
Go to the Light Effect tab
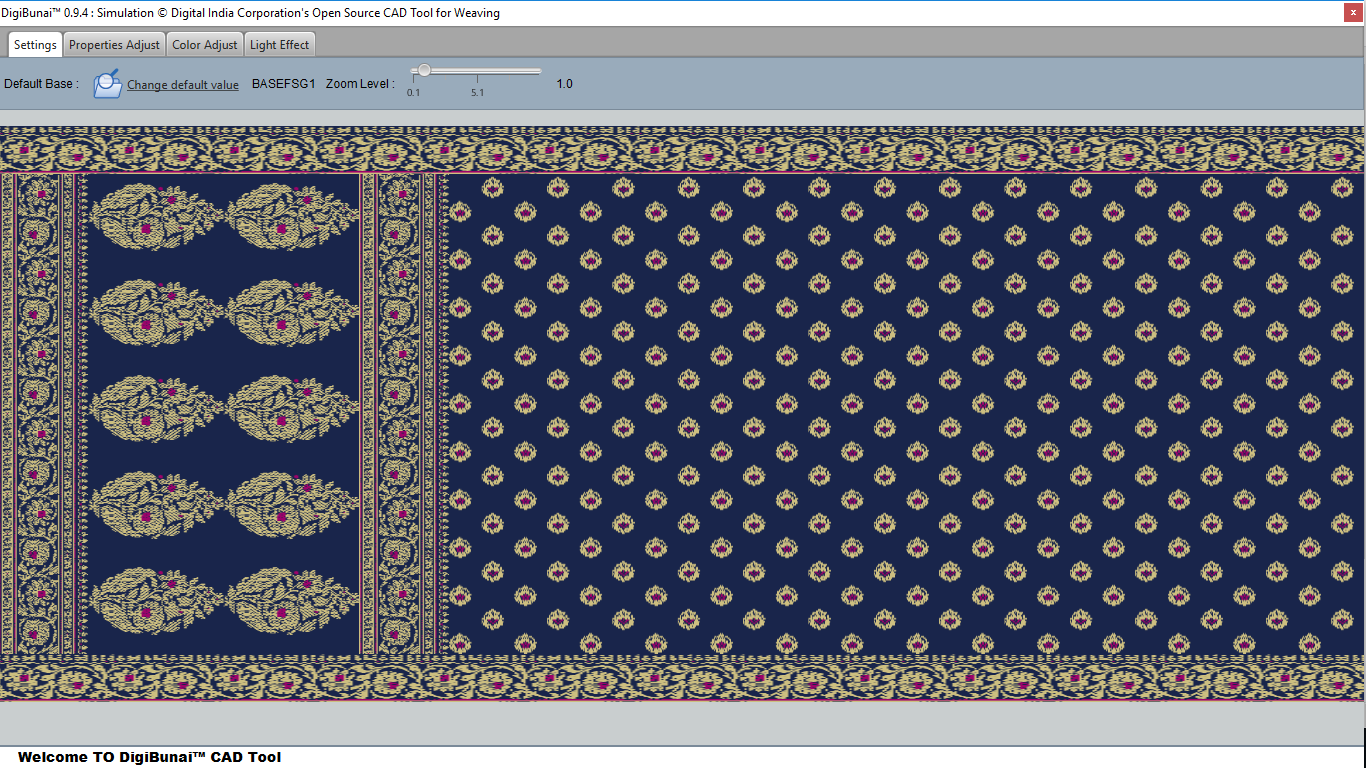pos(279,45)
